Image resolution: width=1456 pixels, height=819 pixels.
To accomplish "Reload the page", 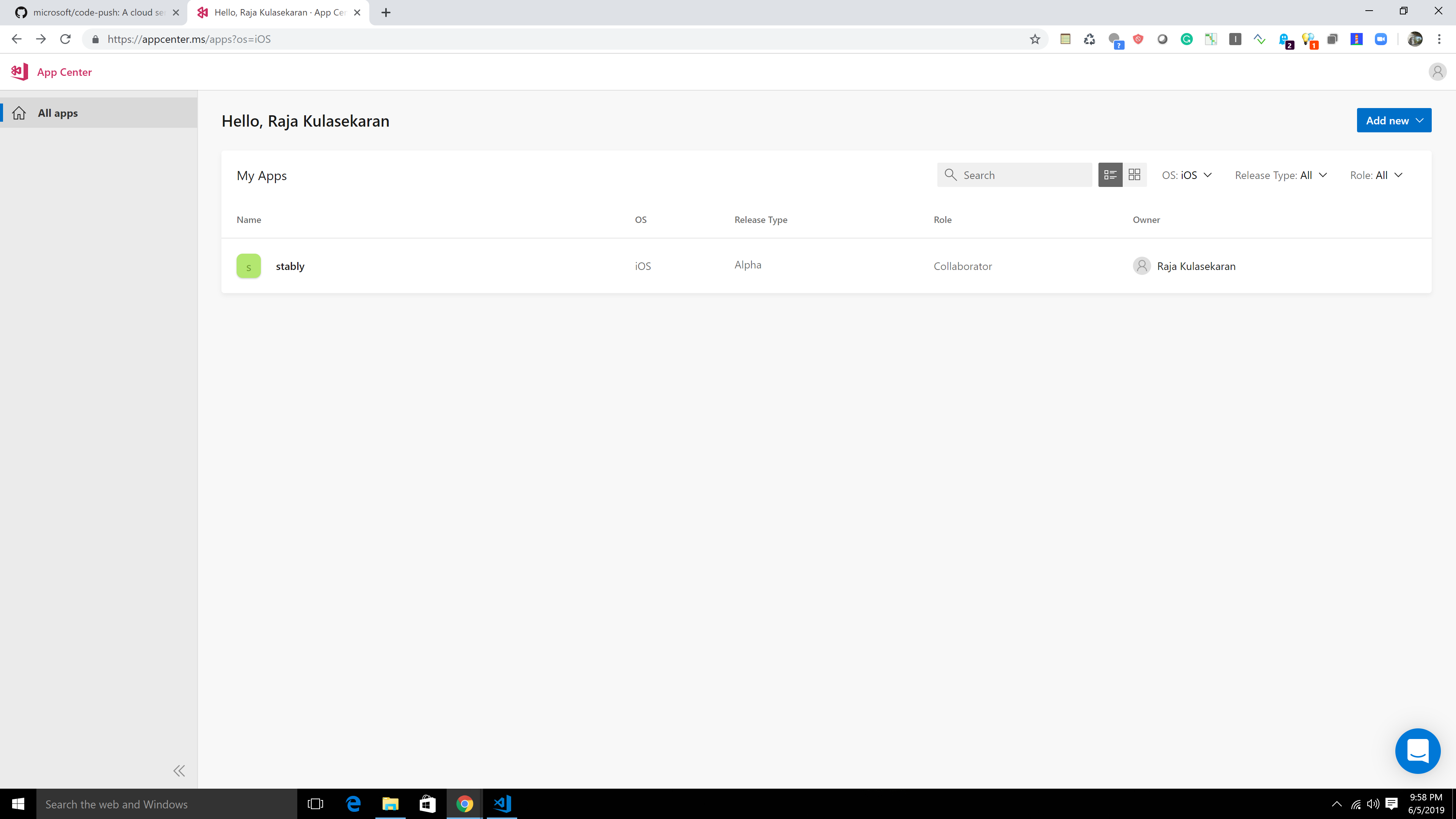I will [x=66, y=39].
